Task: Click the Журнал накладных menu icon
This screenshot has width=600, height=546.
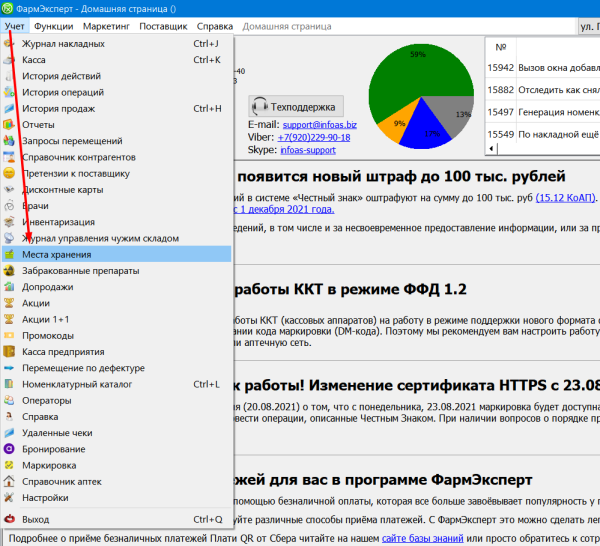Action: pyautogui.click(x=10, y=44)
